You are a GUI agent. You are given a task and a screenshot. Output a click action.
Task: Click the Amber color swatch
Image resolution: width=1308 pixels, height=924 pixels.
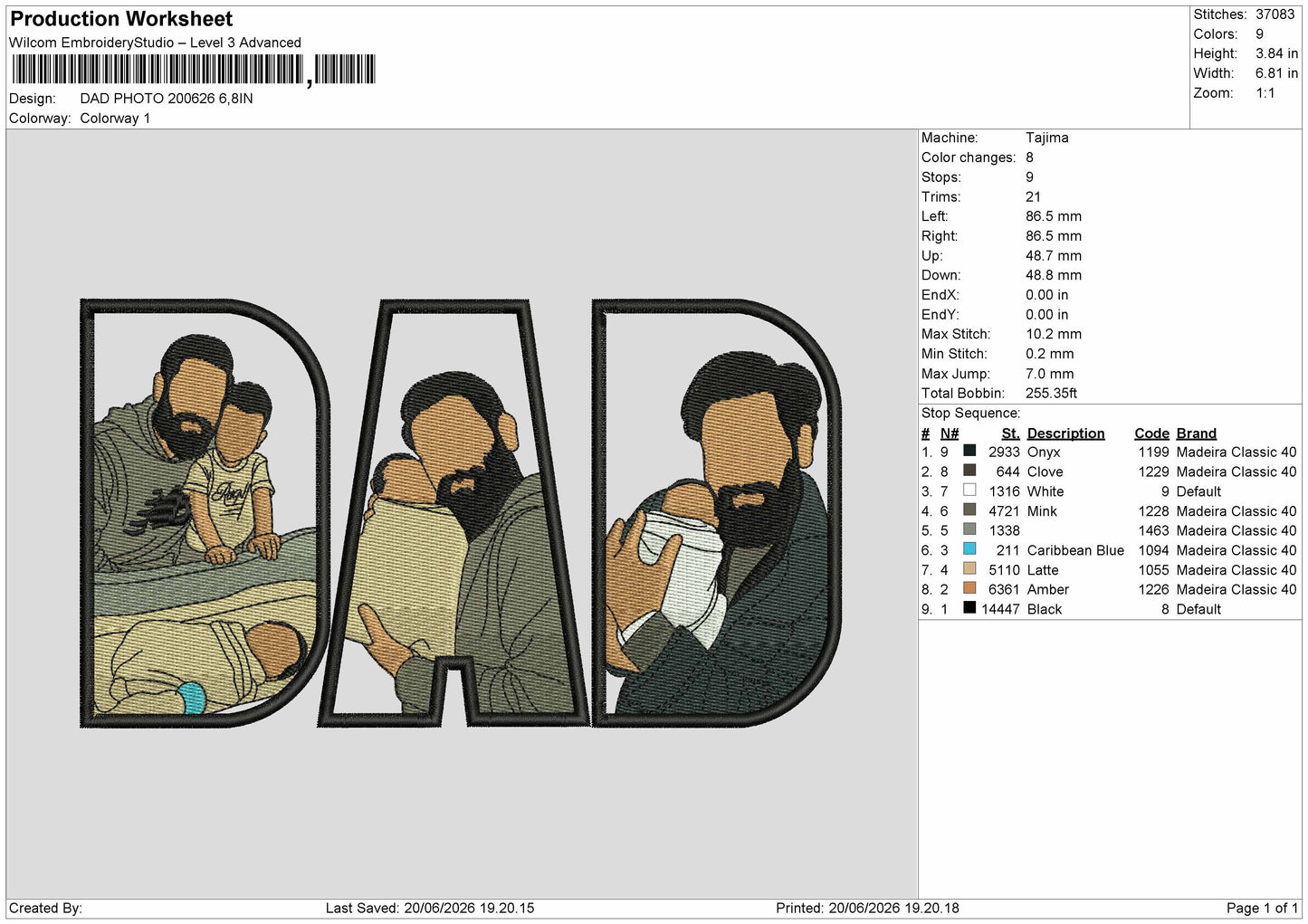(x=969, y=588)
